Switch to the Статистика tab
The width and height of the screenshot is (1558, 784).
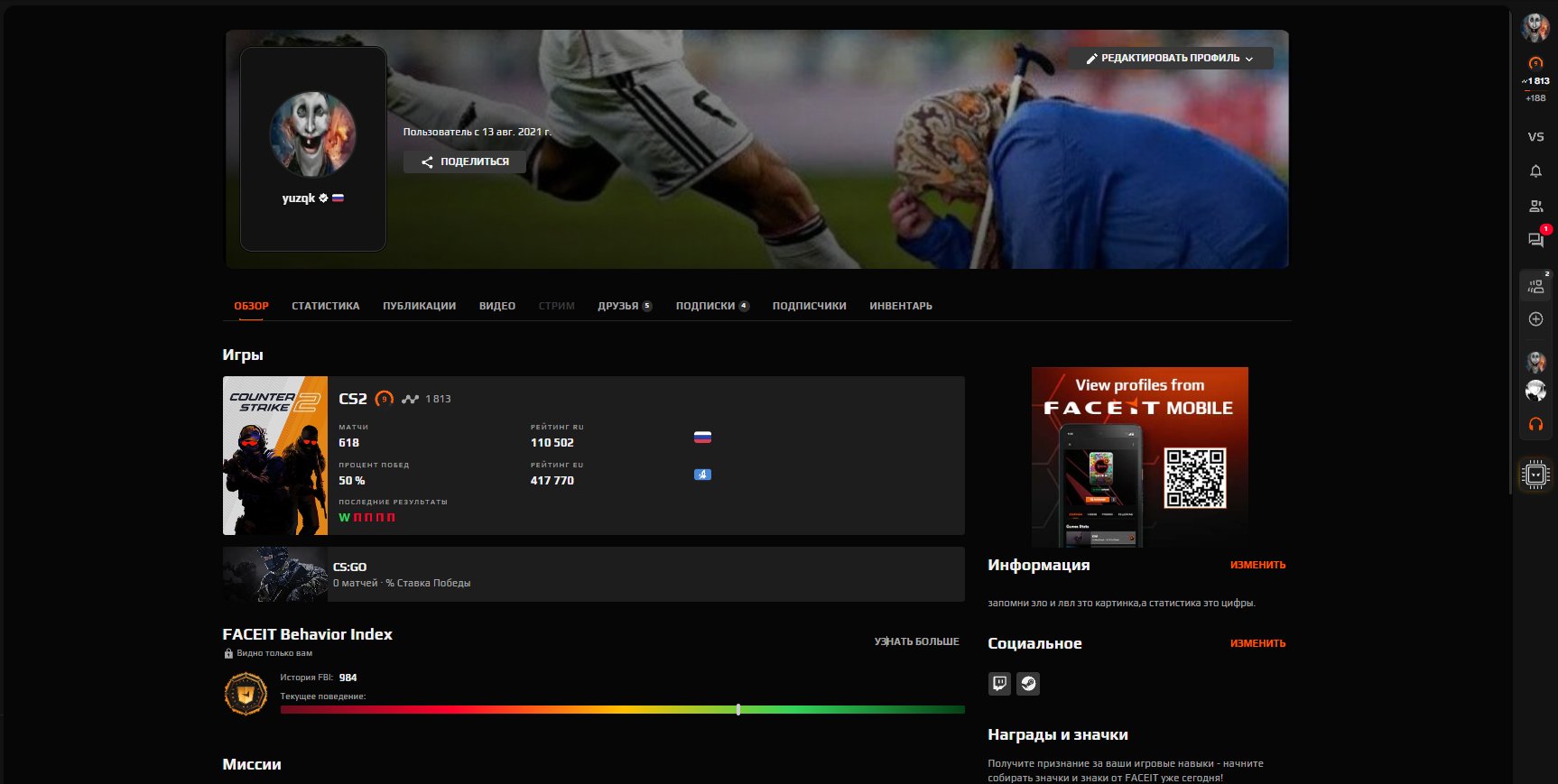pyautogui.click(x=325, y=306)
